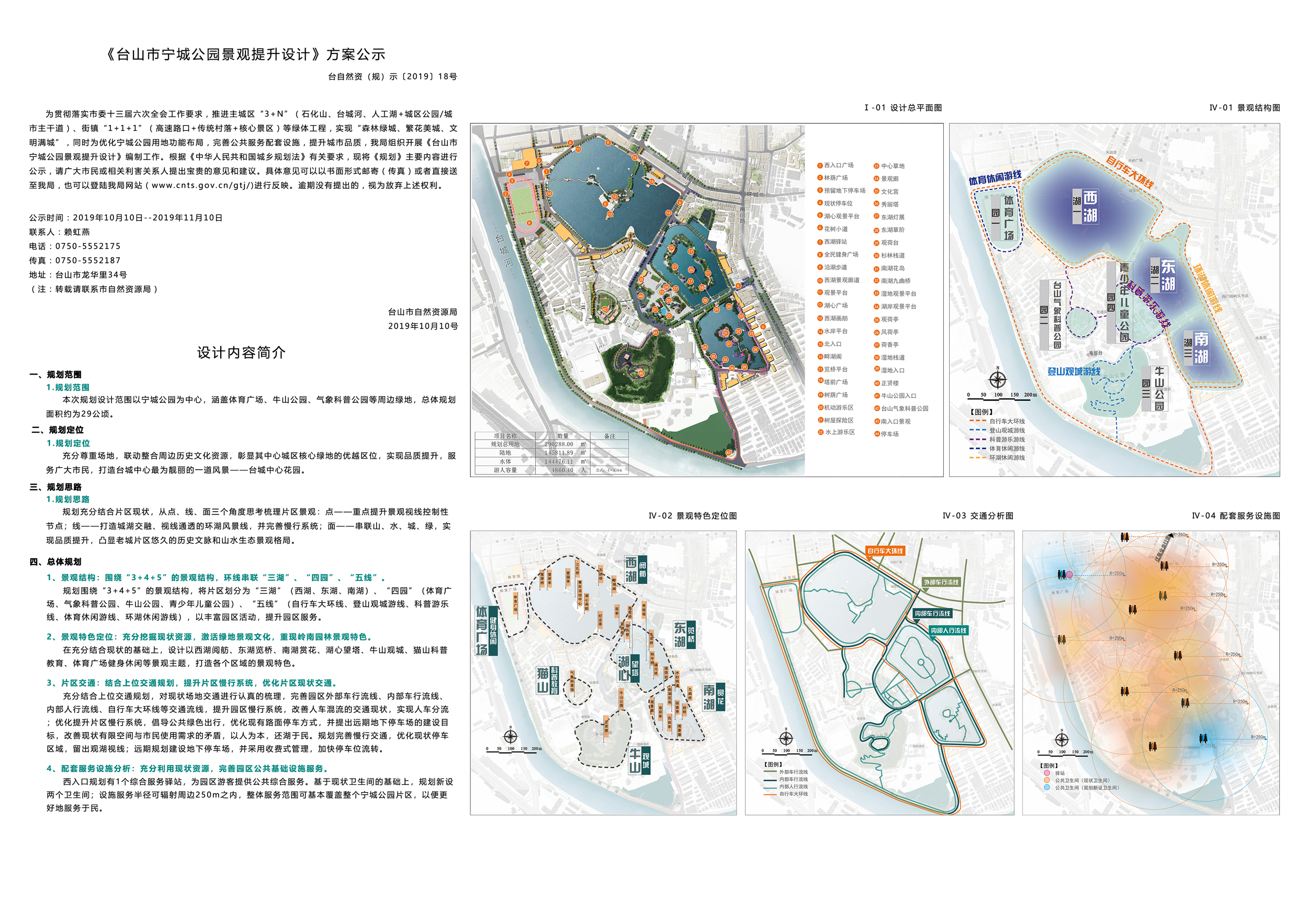
Task: Click legend marker 1 beside 西入口广场
Action: point(820,165)
